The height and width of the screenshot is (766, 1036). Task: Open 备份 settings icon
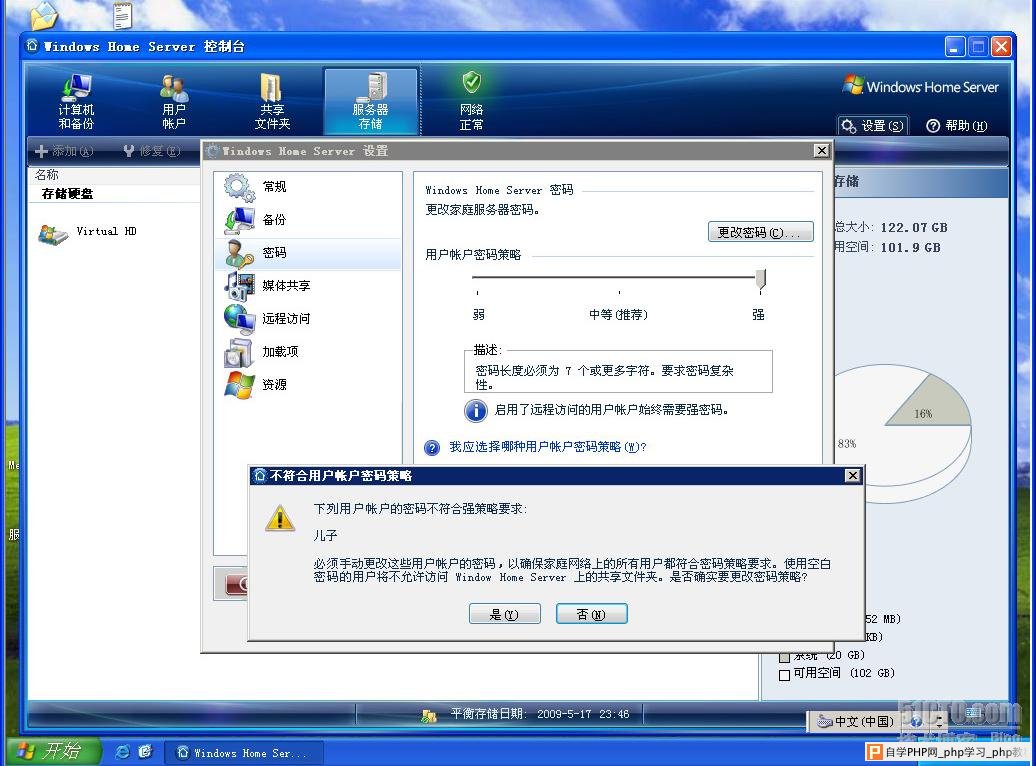click(239, 220)
